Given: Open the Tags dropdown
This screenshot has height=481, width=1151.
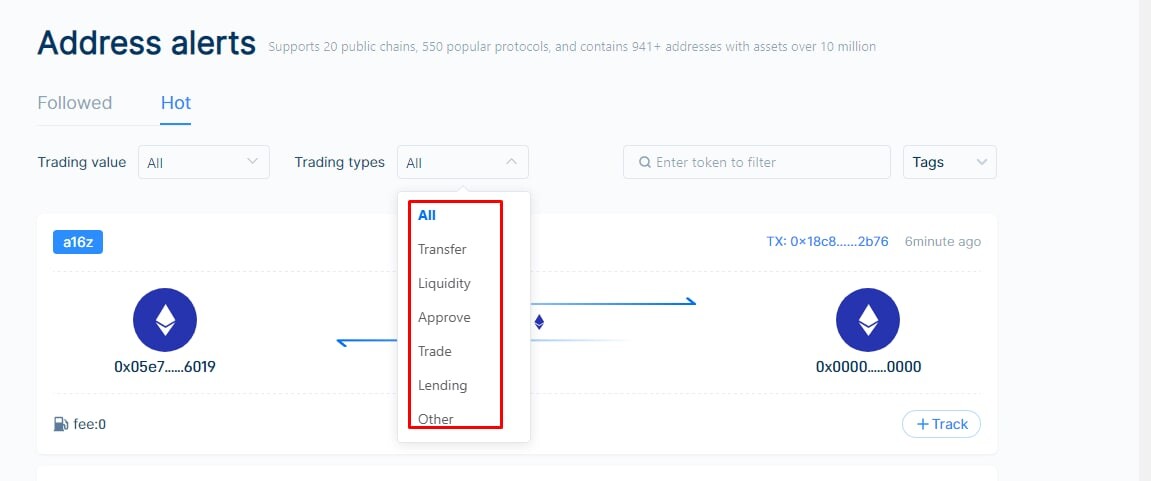Looking at the screenshot, I should pyautogui.click(x=949, y=162).
